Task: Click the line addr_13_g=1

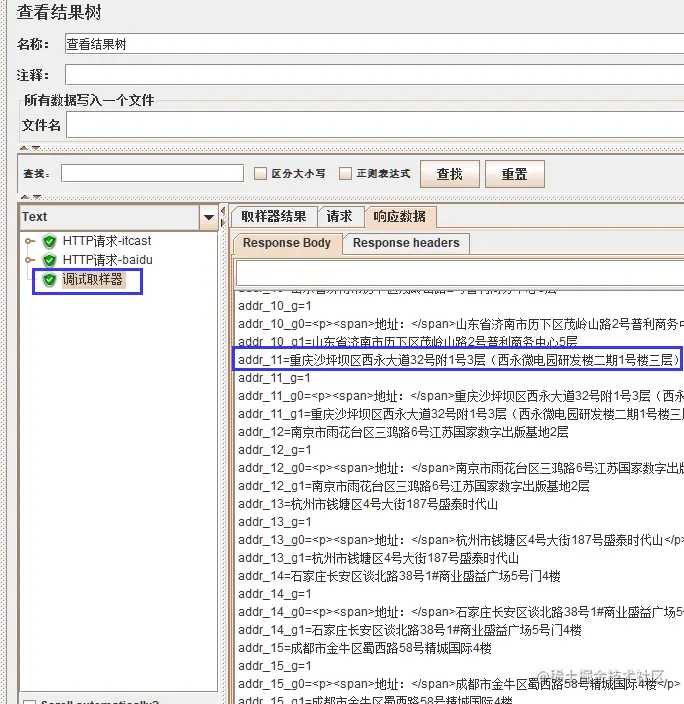Action: [x=274, y=522]
